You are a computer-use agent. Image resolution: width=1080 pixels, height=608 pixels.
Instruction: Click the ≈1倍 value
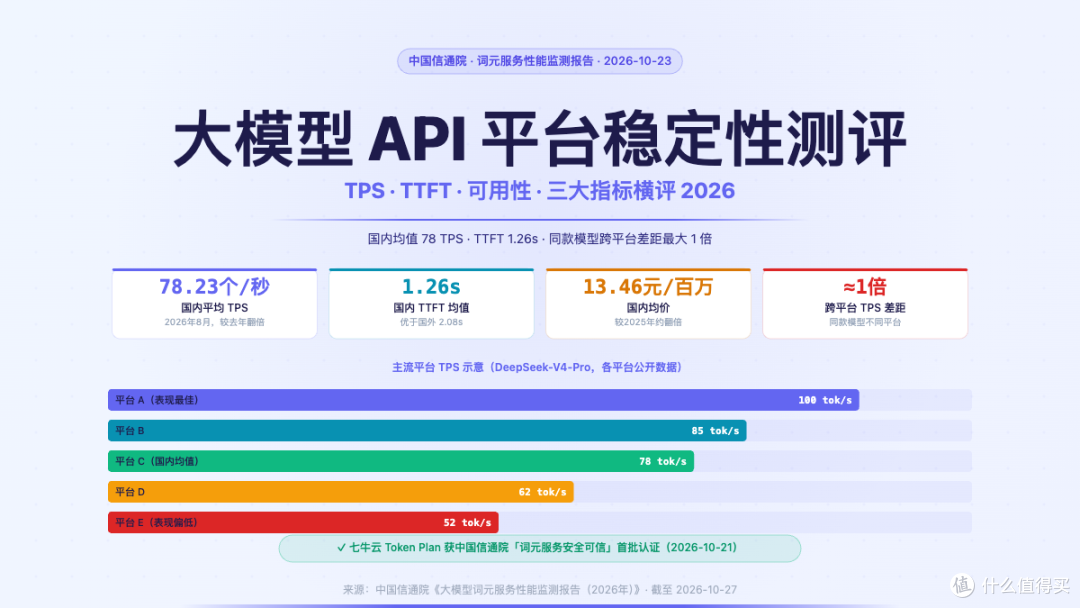click(864, 286)
